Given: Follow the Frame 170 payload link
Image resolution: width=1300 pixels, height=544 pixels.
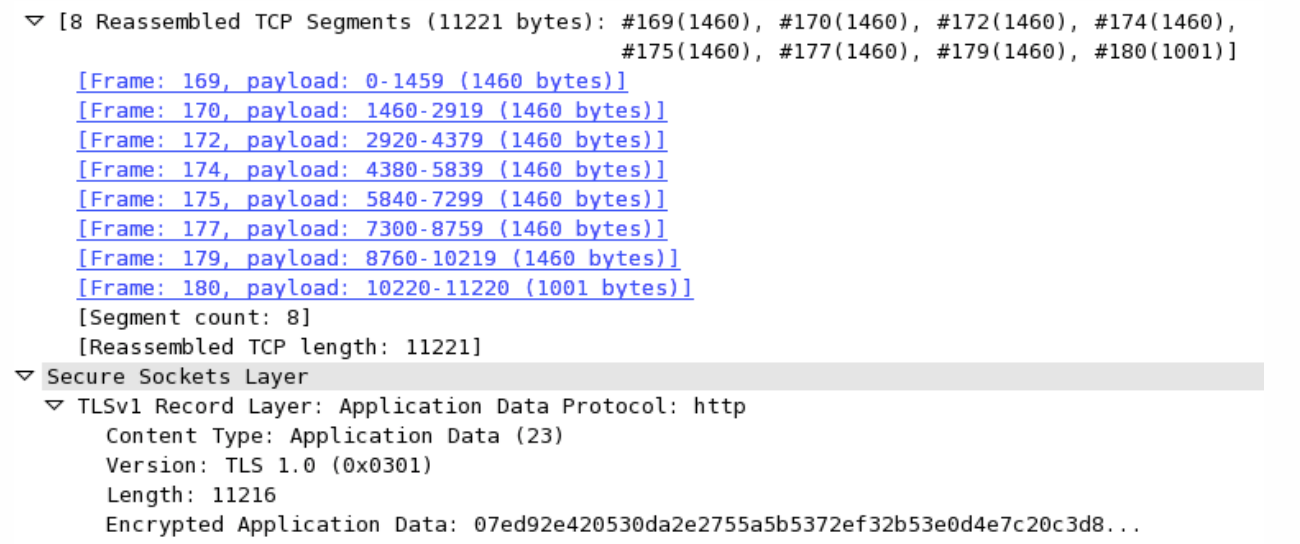Looking at the screenshot, I should click(371, 111).
